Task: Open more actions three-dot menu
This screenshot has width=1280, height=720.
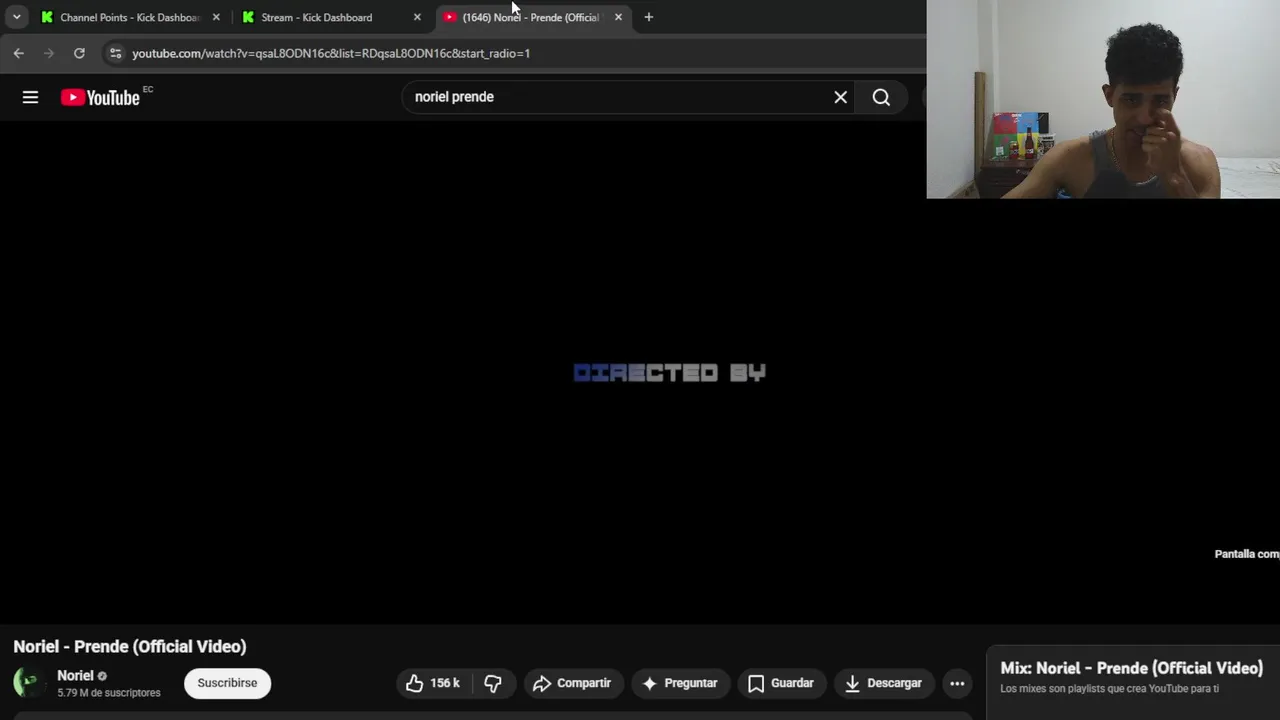Action: click(x=957, y=683)
